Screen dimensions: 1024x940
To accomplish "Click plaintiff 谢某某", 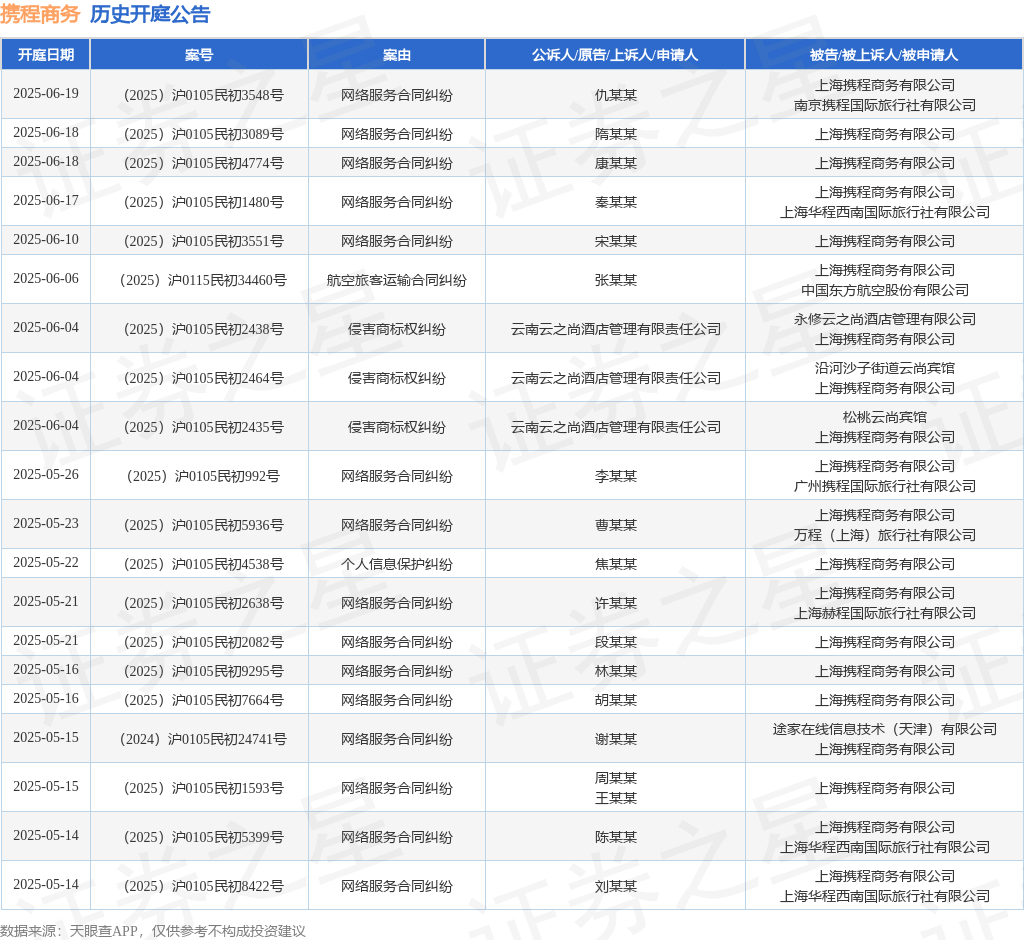I will click(616, 739).
